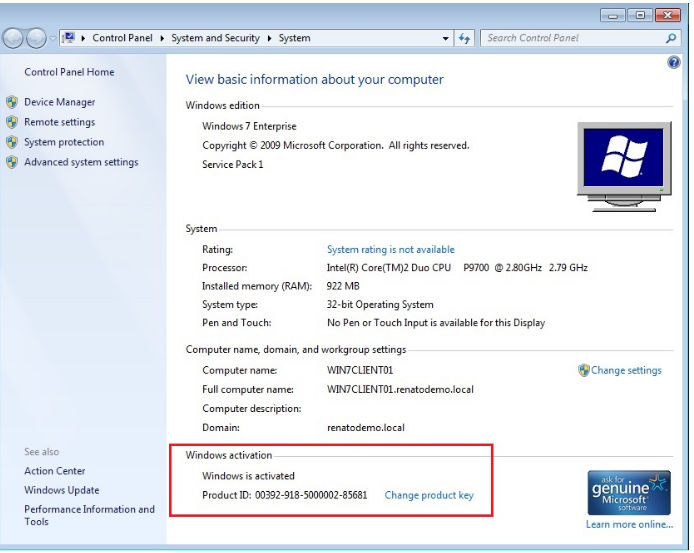Click the shield icon beside Remote settings

click(12, 122)
